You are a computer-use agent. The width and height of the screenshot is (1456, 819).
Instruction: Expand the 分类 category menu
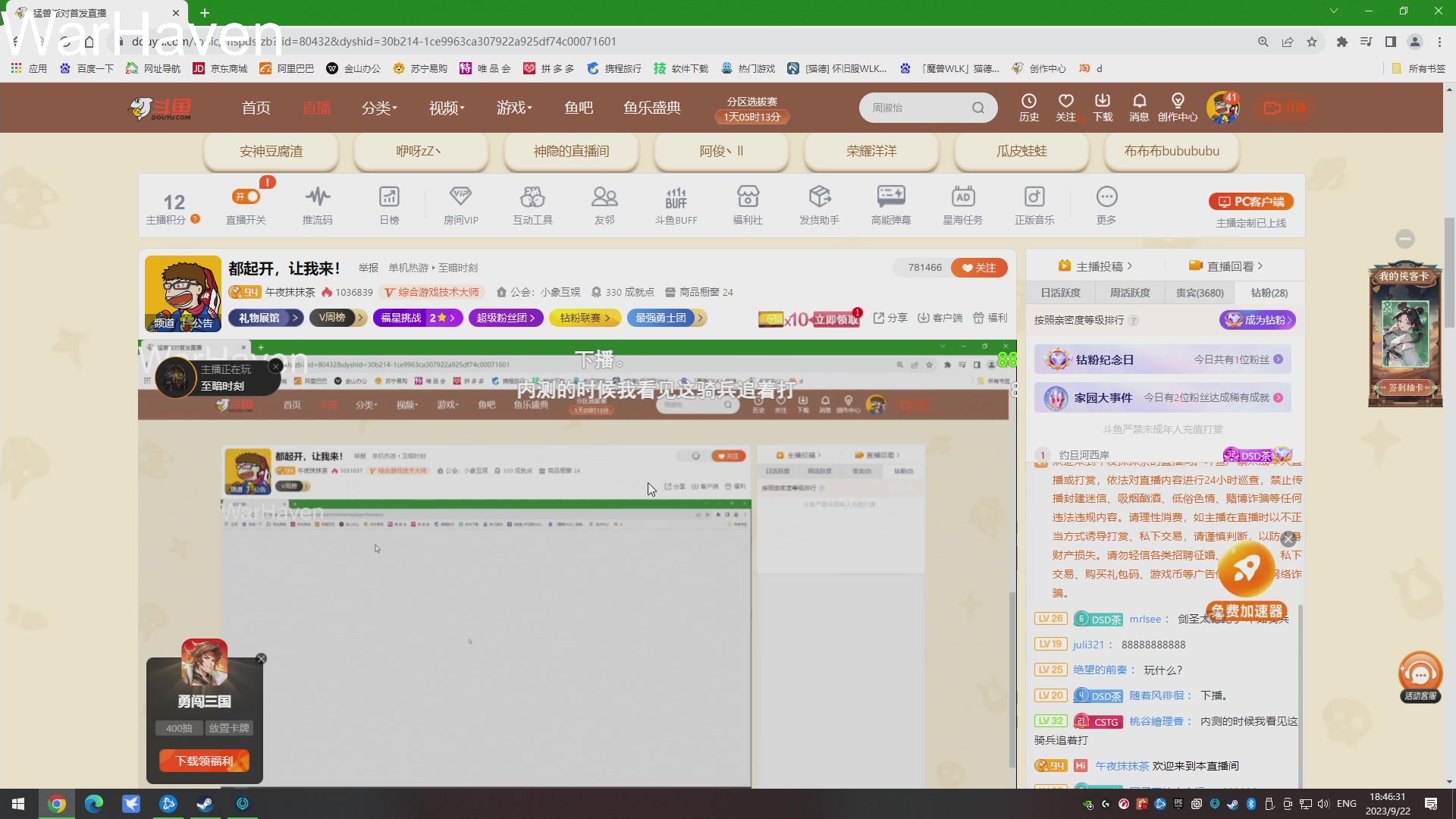tap(379, 108)
